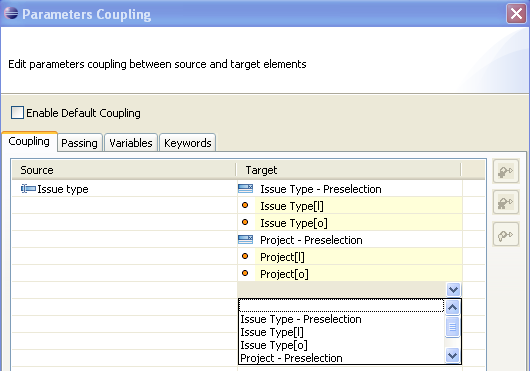530x371 pixels.
Task: Select Issue Type[l] from the dropdown list
Action: click(272, 332)
